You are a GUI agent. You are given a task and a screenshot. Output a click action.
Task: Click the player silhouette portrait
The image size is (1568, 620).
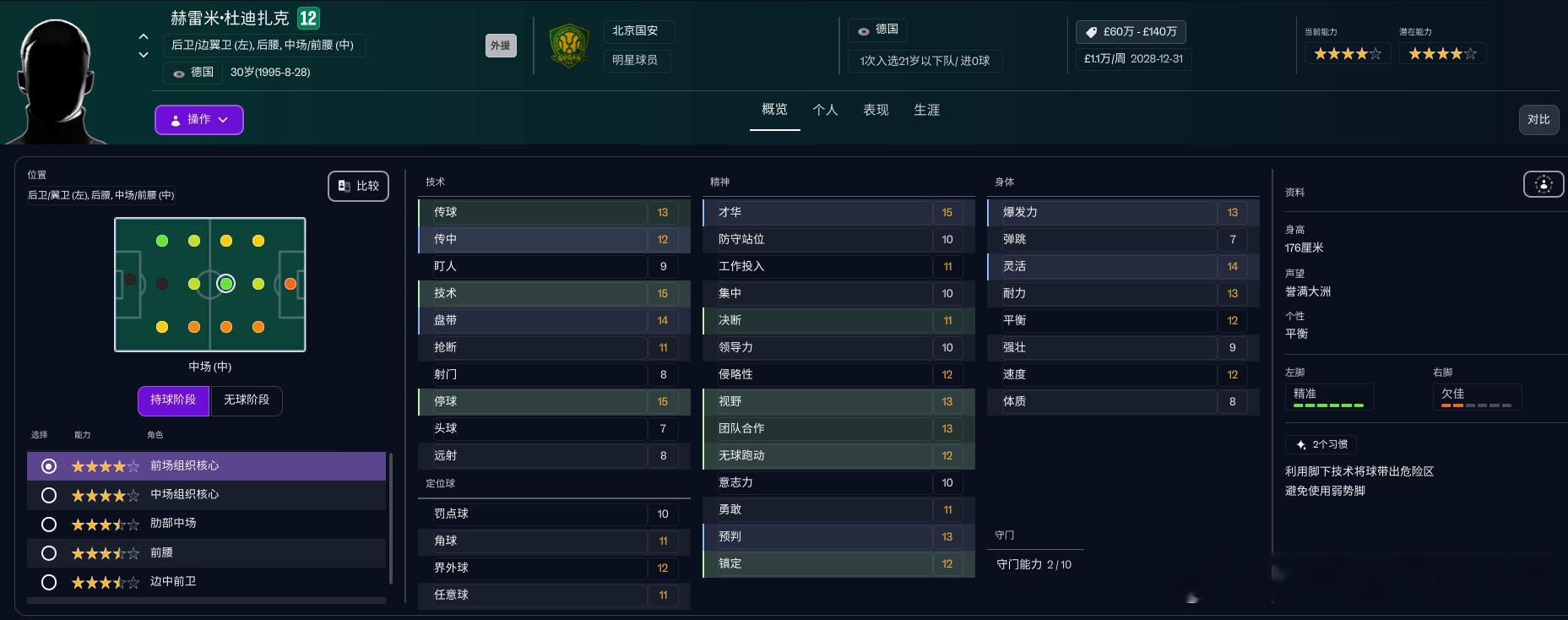tap(55, 80)
